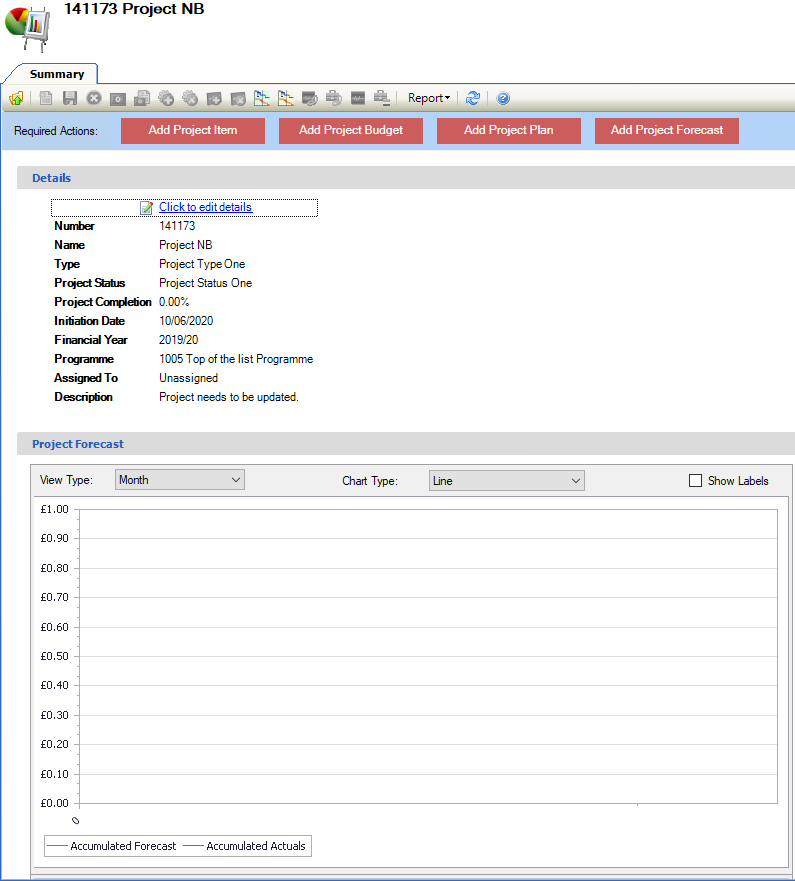Image resolution: width=795 pixels, height=881 pixels.
Task: Click the first coloured chart toolbar icon
Action: [262, 98]
